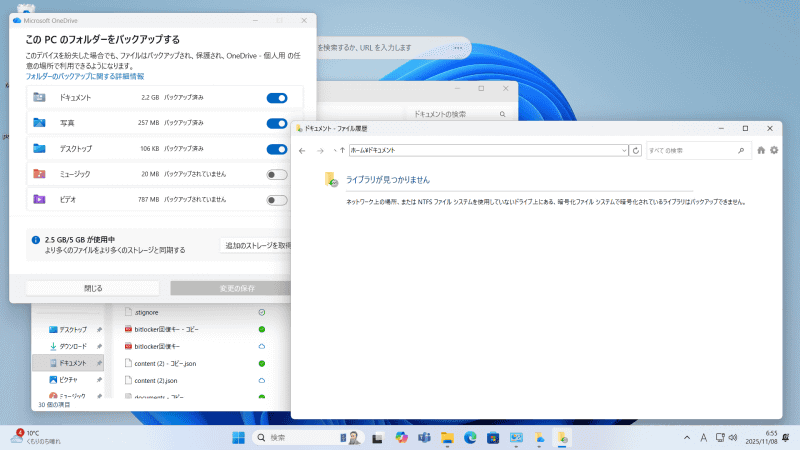Viewport: 800px width, 450px height.
Task: Click the ドキュメント folder icon in OneDrive list
Action: pyautogui.click(x=39, y=97)
